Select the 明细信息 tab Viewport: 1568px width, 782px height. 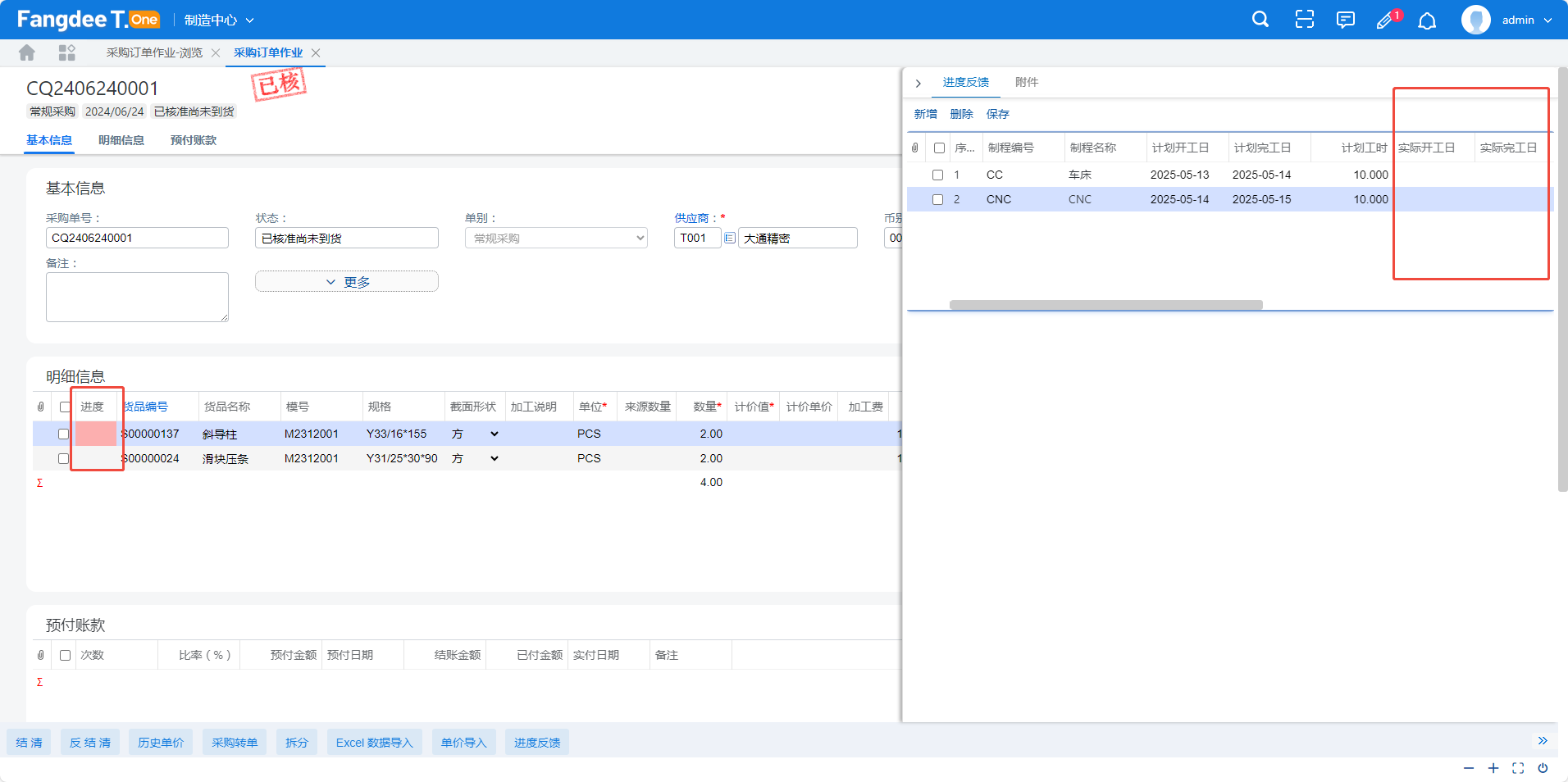[x=121, y=140]
